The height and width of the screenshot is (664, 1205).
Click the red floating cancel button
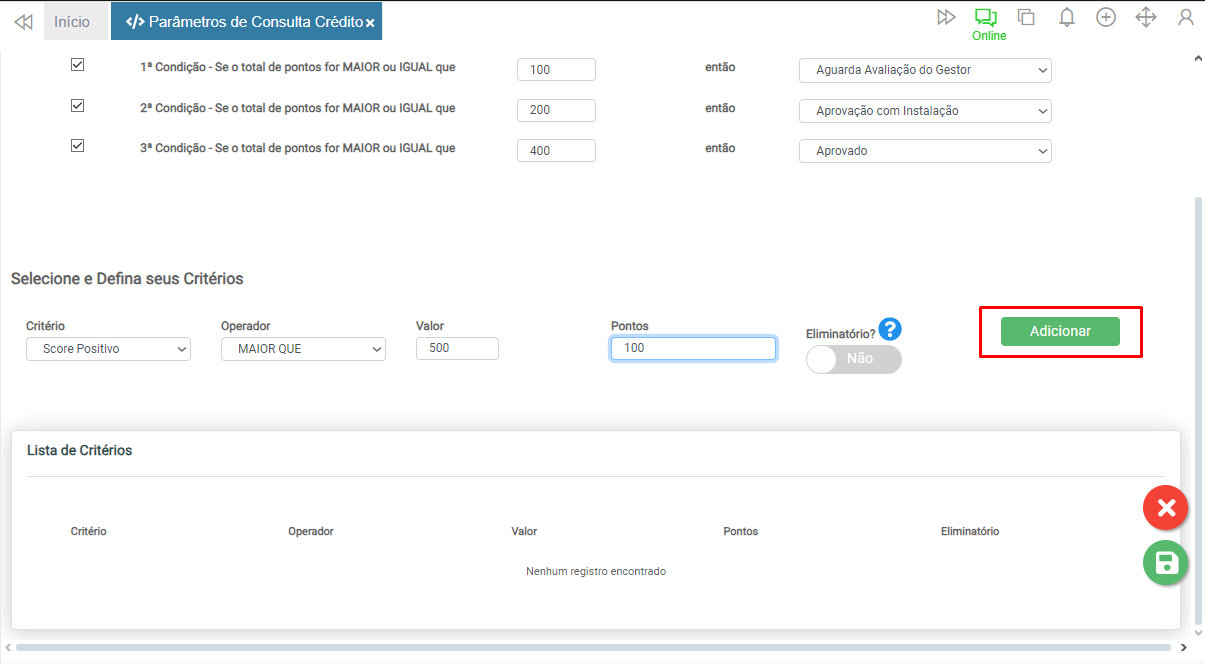1165,508
